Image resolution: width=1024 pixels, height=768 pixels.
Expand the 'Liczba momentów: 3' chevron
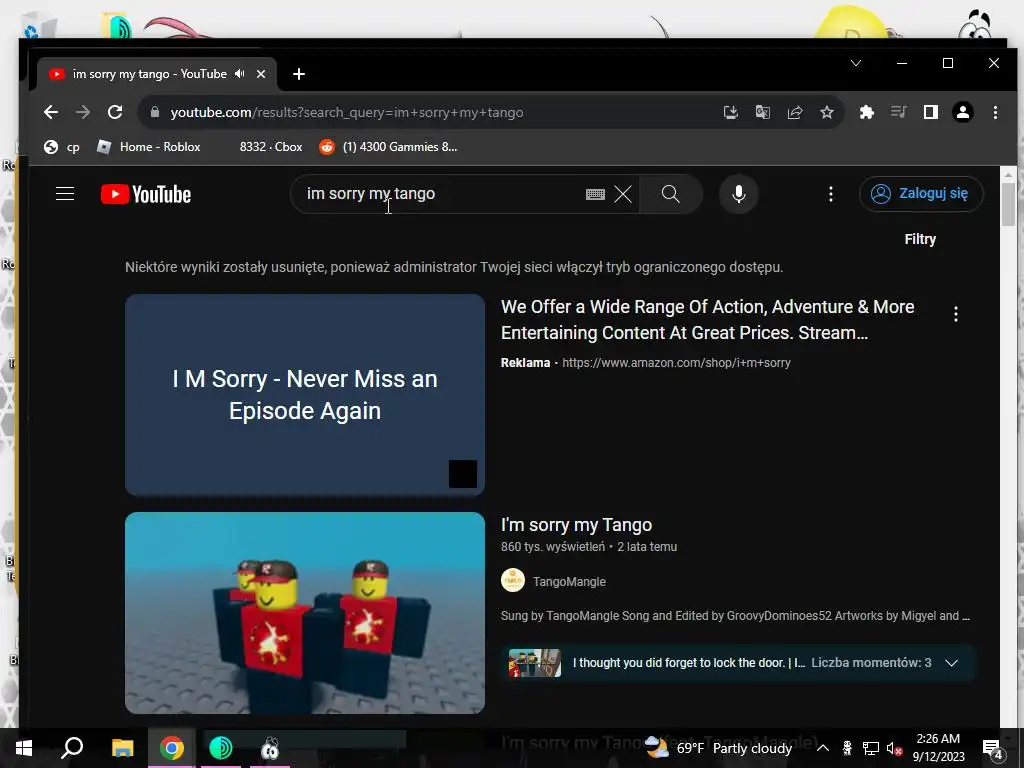tap(952, 663)
